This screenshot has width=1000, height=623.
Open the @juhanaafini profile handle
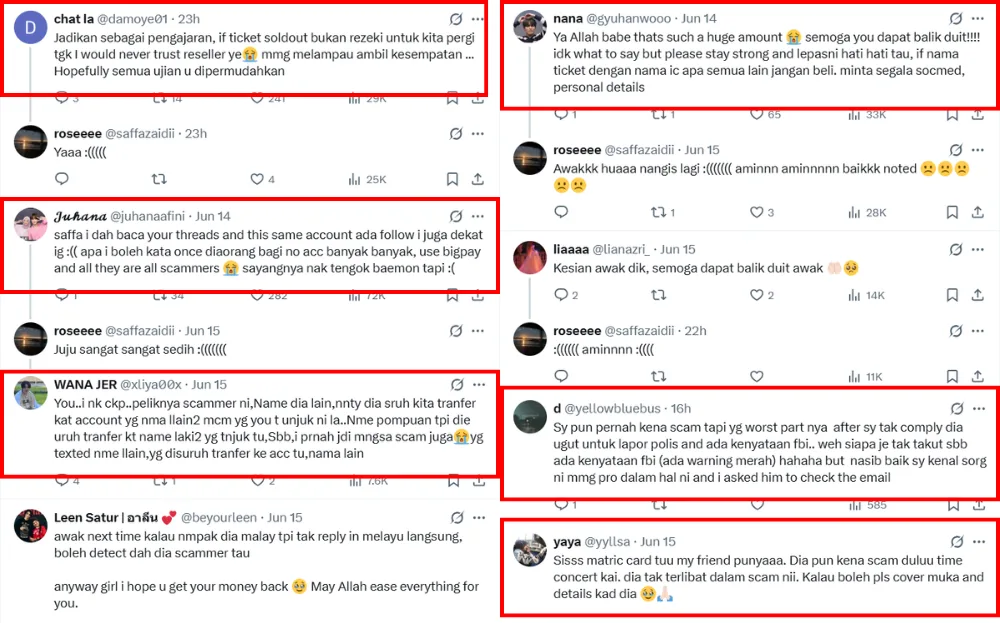pyautogui.click(x=149, y=216)
